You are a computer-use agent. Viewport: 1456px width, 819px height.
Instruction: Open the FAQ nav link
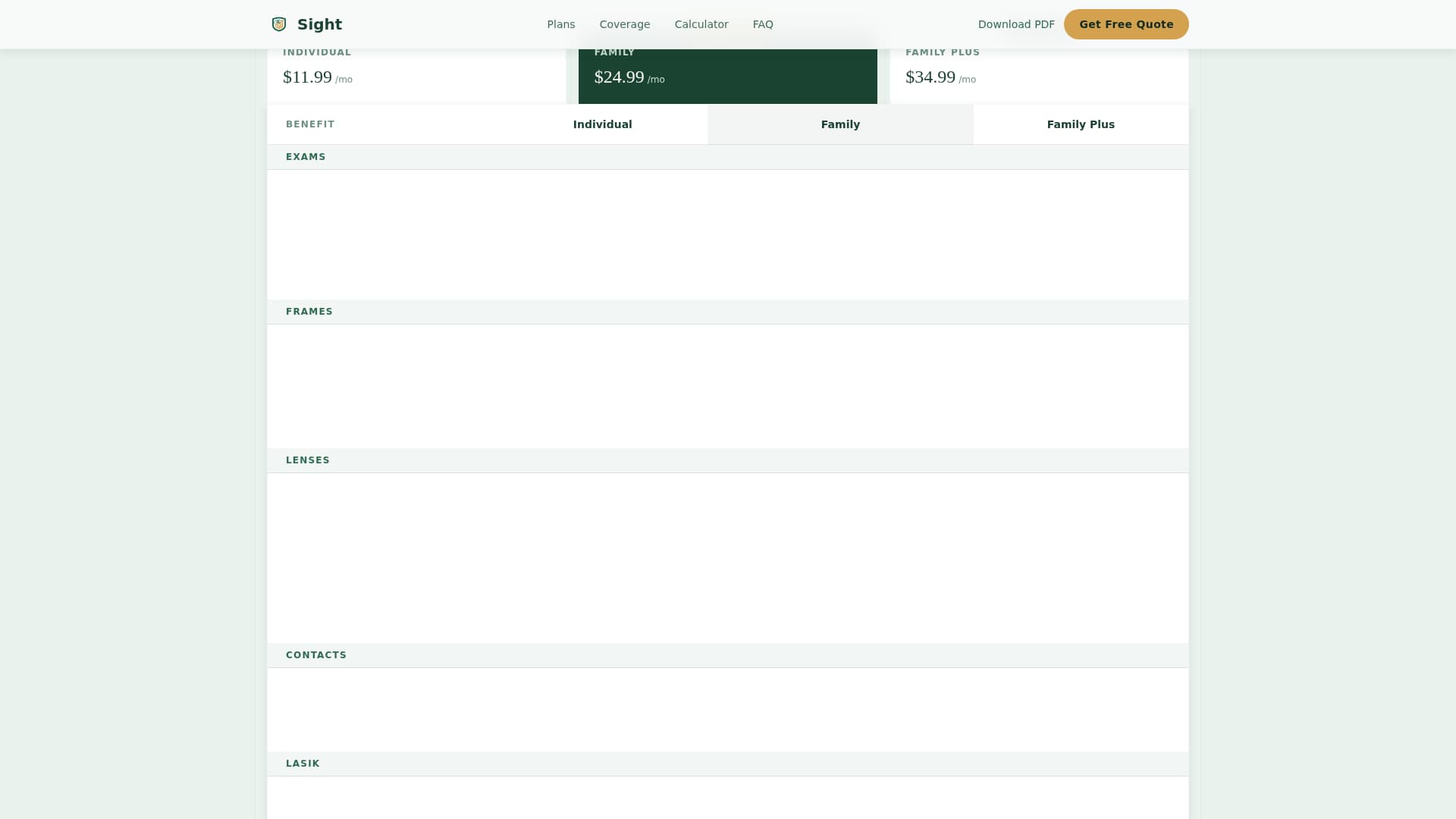tap(763, 24)
